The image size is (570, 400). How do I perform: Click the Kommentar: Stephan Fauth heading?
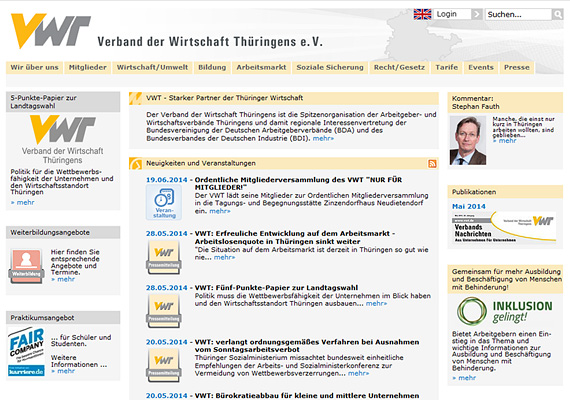(x=475, y=103)
